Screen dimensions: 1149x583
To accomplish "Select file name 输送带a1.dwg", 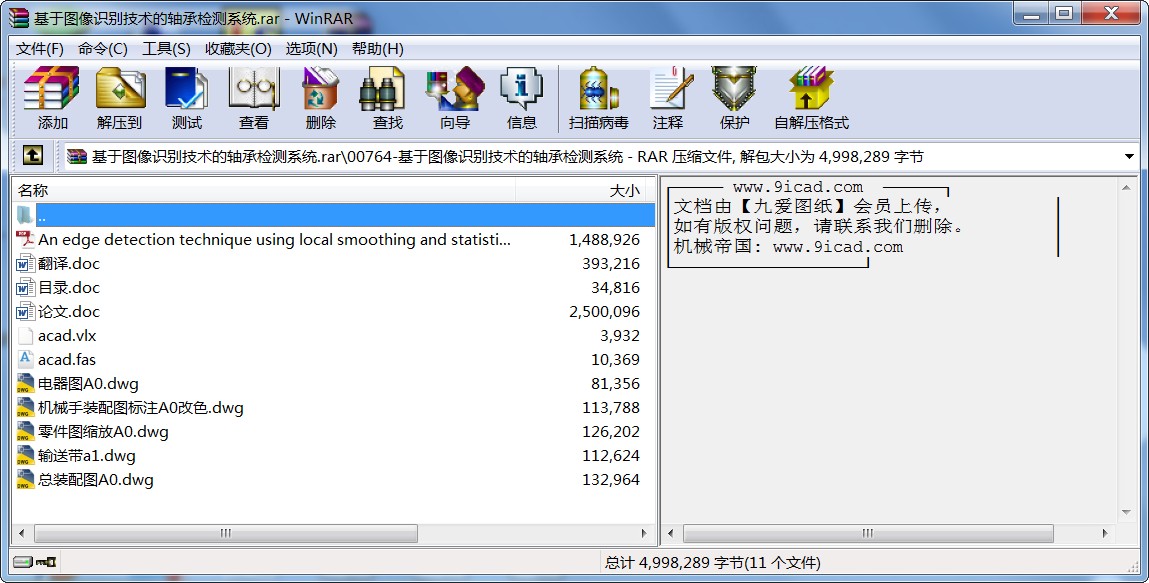I will click(x=87, y=456).
